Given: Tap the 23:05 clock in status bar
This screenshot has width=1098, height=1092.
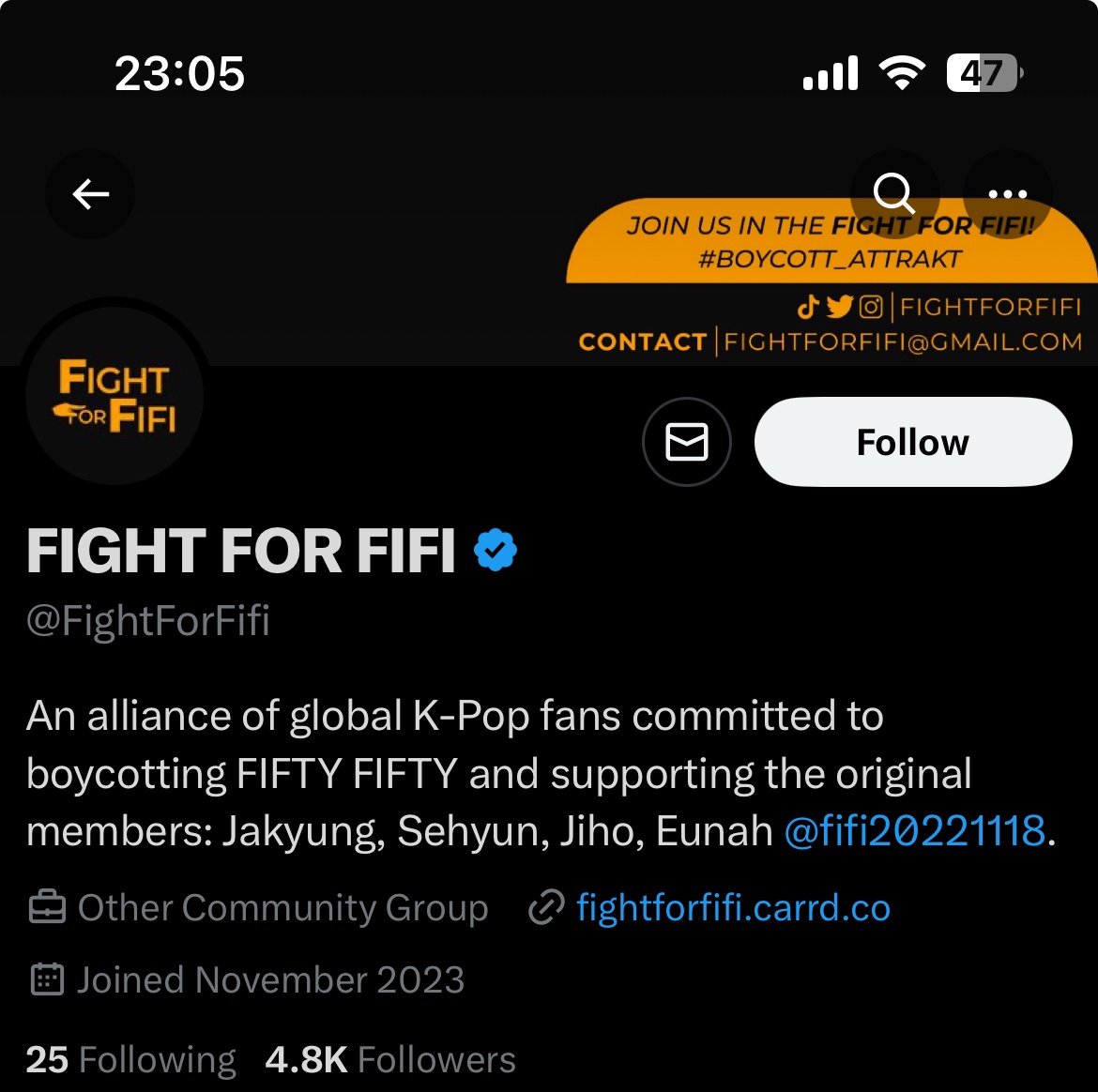Looking at the screenshot, I should [179, 73].
